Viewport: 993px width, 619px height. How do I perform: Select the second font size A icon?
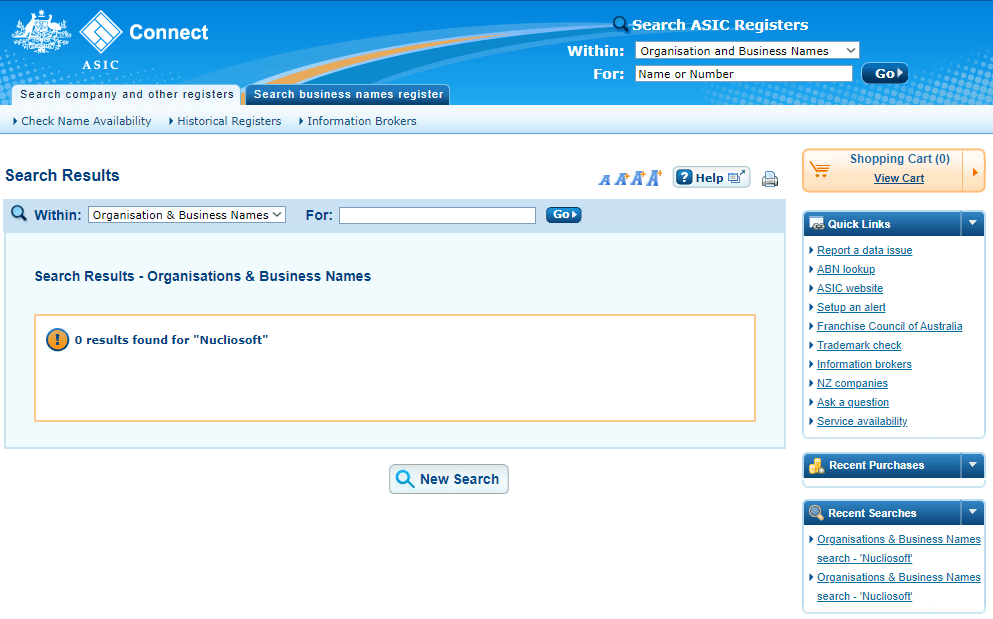click(x=621, y=179)
